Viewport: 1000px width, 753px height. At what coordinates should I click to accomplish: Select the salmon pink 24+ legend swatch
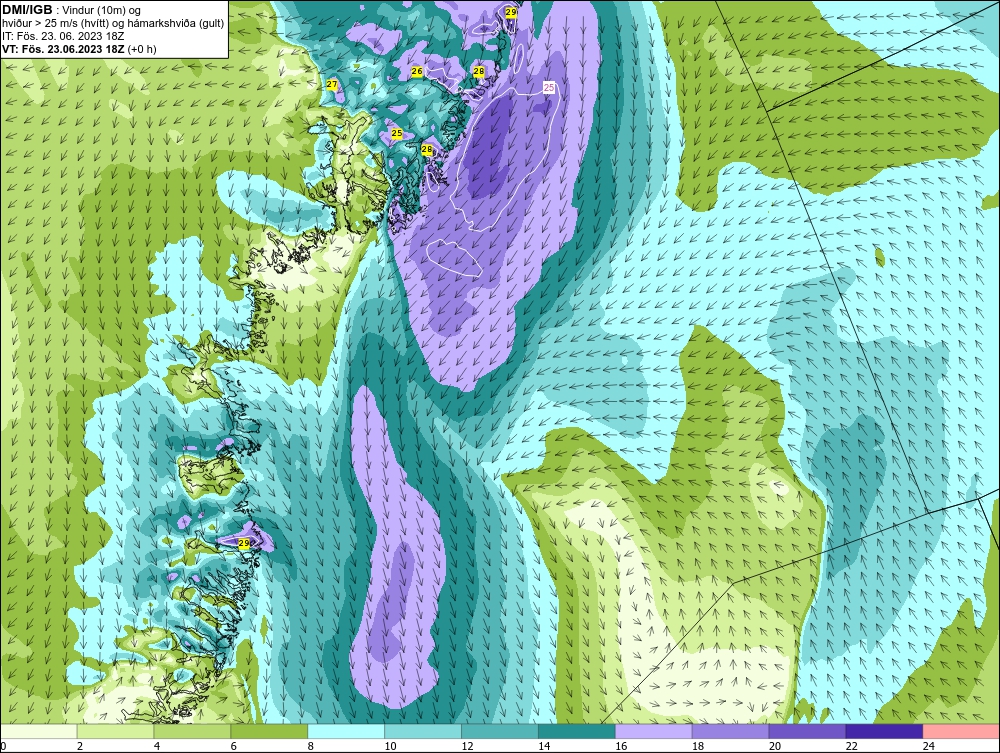[x=961, y=731]
